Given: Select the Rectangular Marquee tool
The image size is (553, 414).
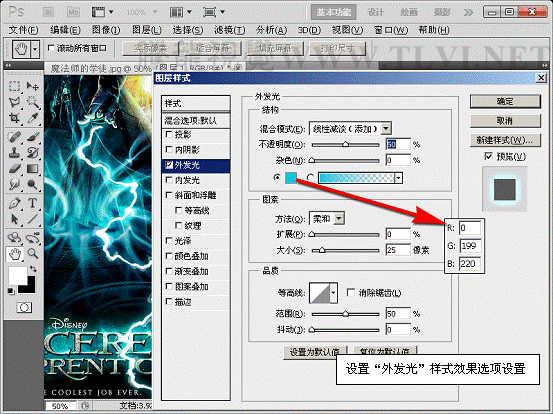Looking at the screenshot, I should pos(14,86).
